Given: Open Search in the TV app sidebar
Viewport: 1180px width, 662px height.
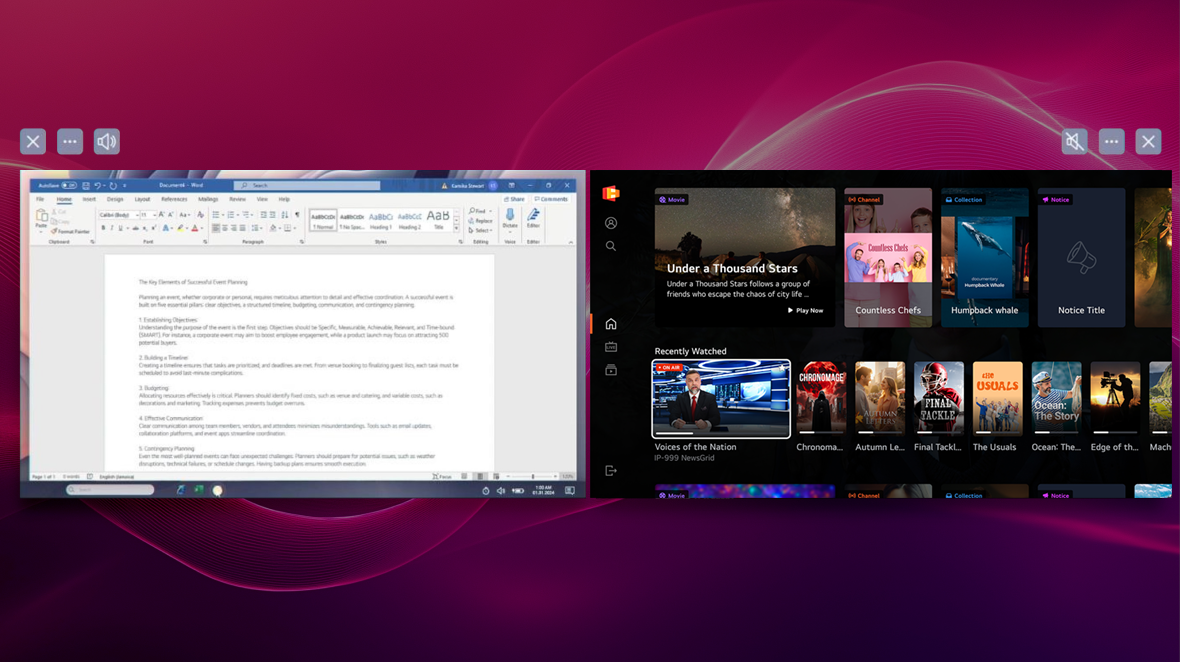Looking at the screenshot, I should click(x=611, y=244).
